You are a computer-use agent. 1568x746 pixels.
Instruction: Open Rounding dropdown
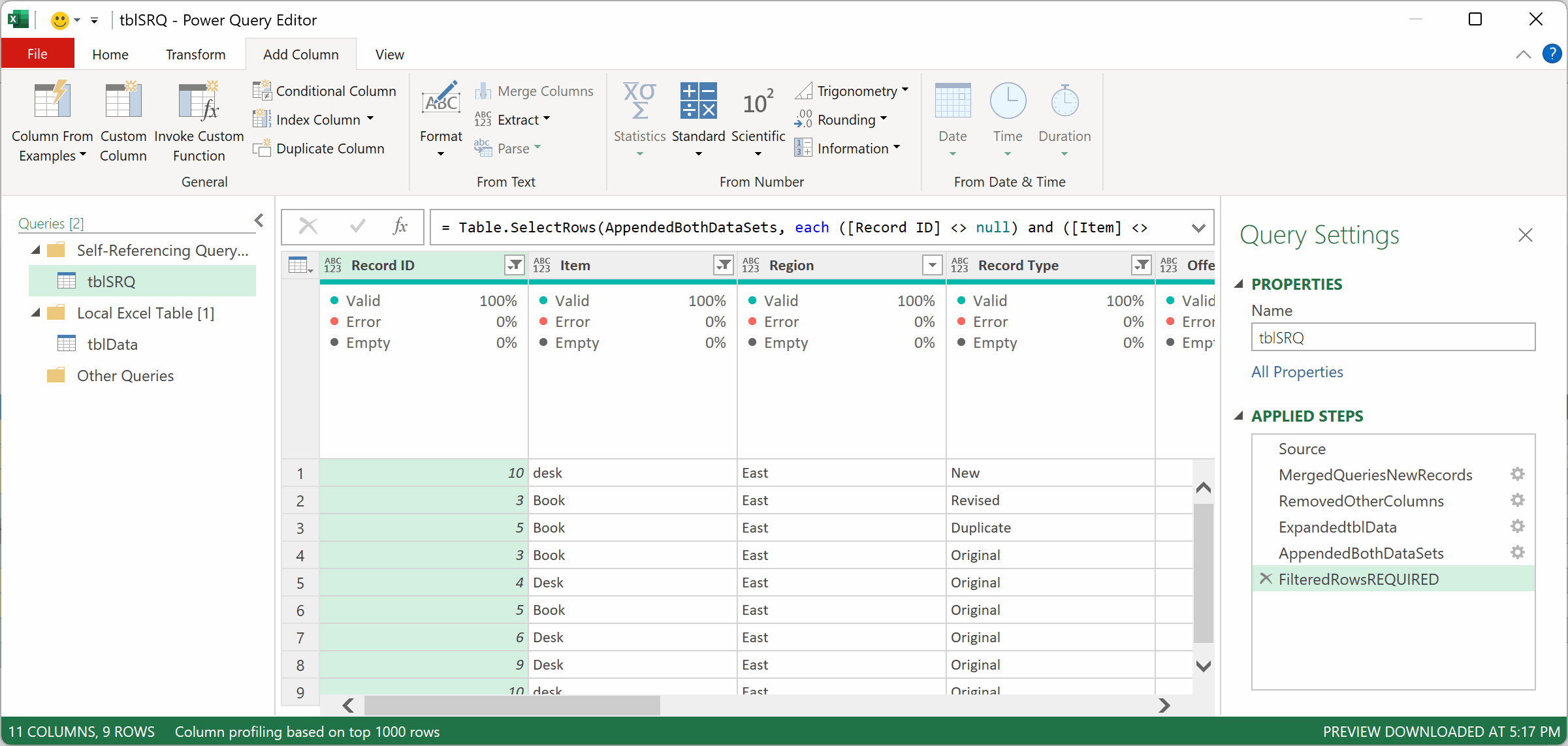point(884,119)
